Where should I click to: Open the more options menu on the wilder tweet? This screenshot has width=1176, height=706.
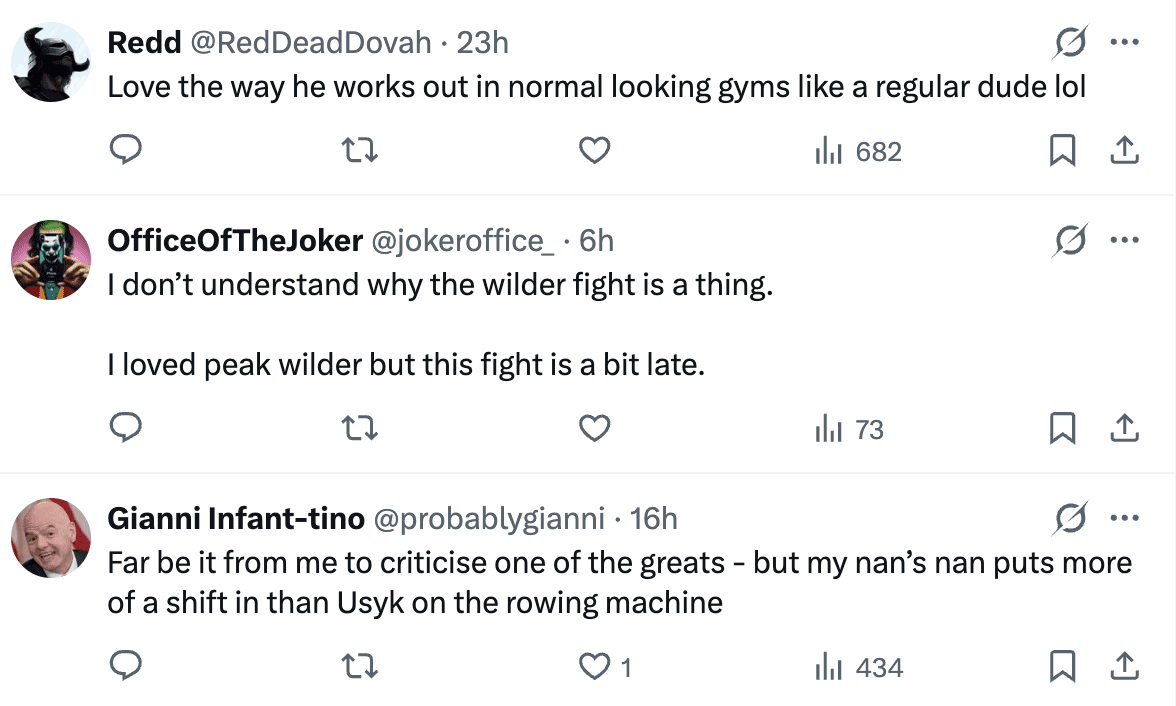pyautogui.click(x=1126, y=240)
